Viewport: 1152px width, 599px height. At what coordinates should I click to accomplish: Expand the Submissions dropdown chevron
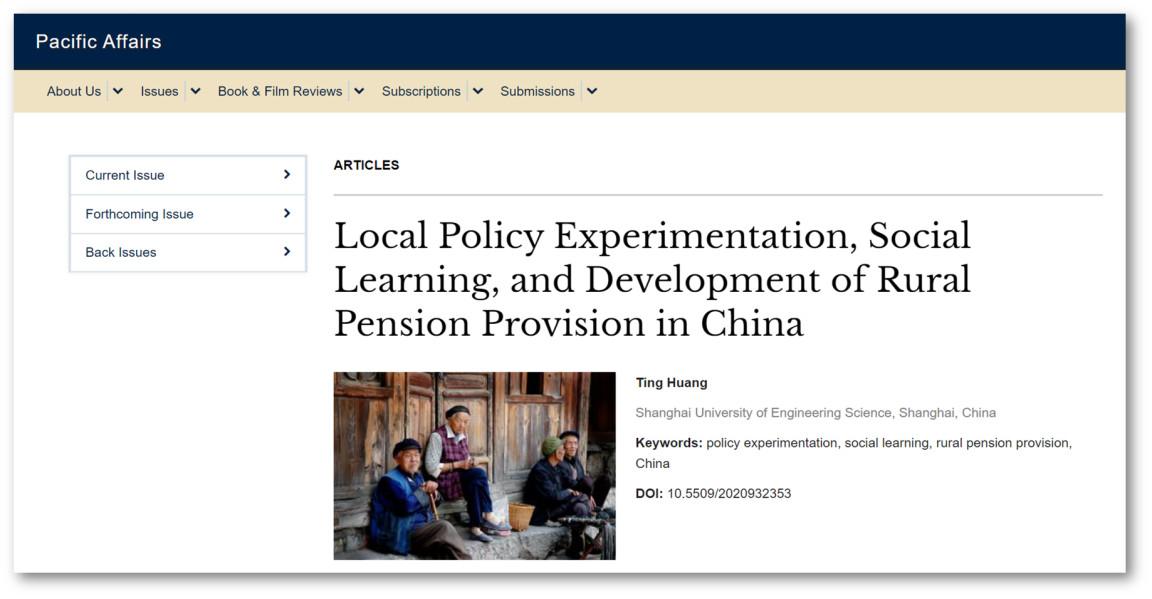(x=592, y=91)
